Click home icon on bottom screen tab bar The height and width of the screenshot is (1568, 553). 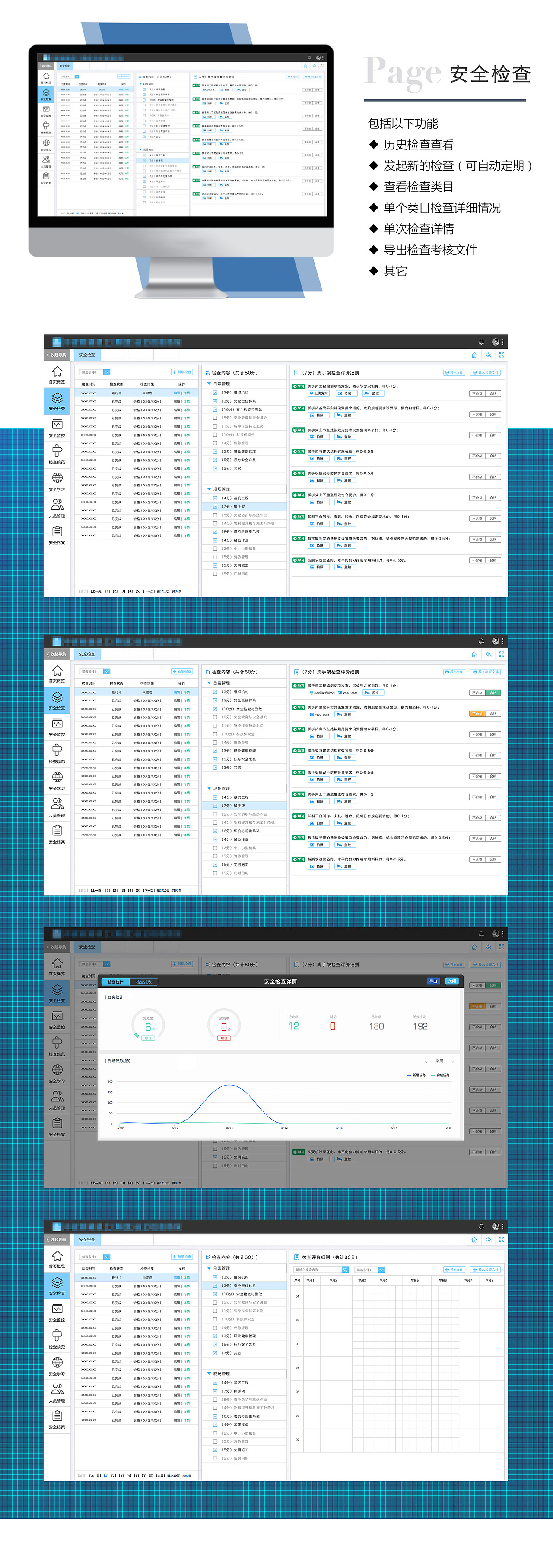coord(474,1239)
